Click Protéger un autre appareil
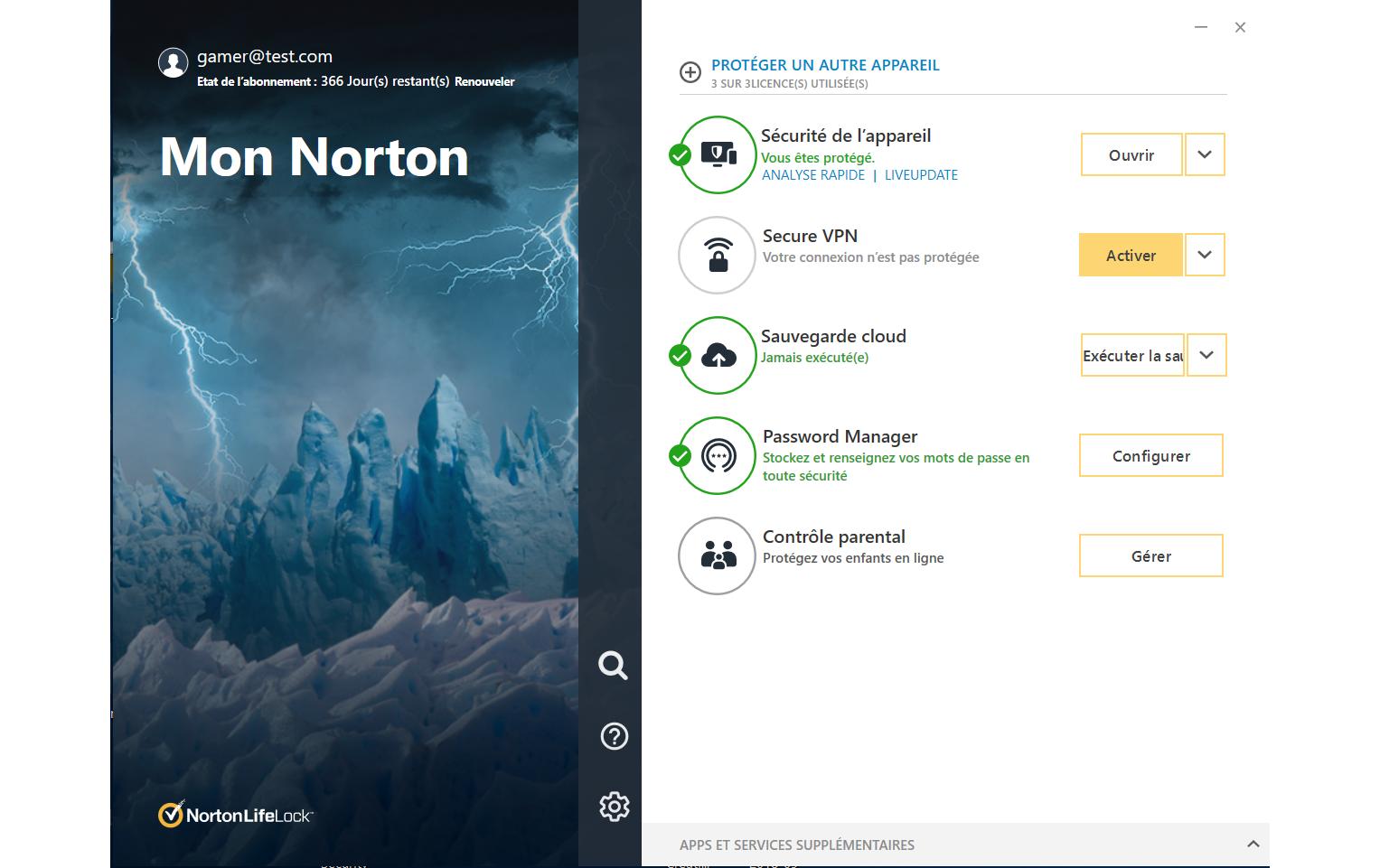The width and height of the screenshot is (1380, 868). (825, 65)
